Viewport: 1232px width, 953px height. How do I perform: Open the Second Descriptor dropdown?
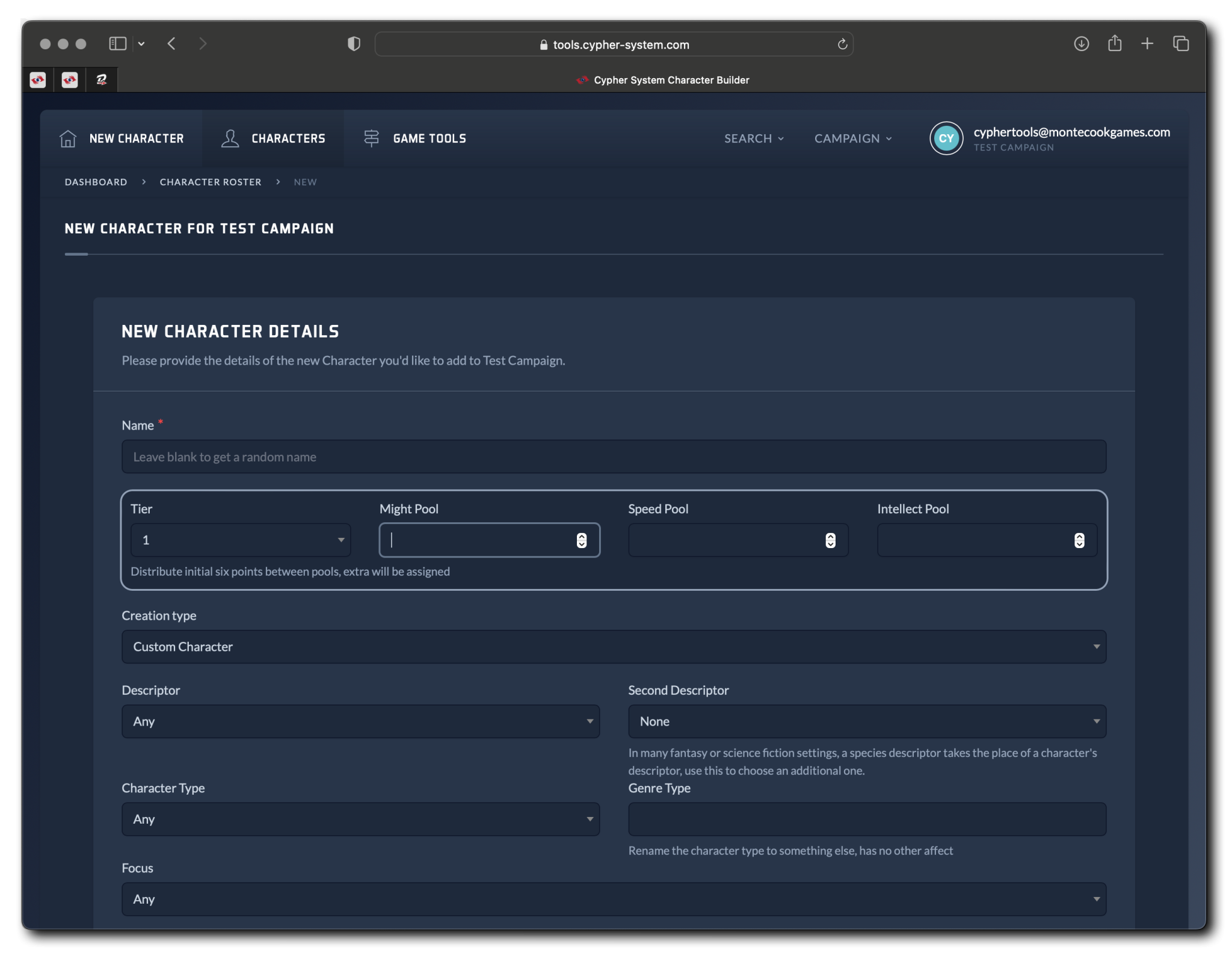pyautogui.click(x=867, y=721)
